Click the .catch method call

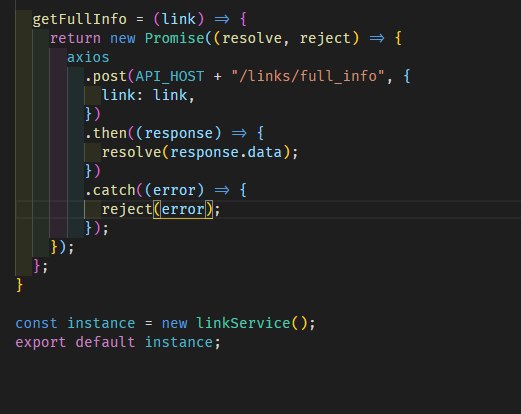[110, 190]
